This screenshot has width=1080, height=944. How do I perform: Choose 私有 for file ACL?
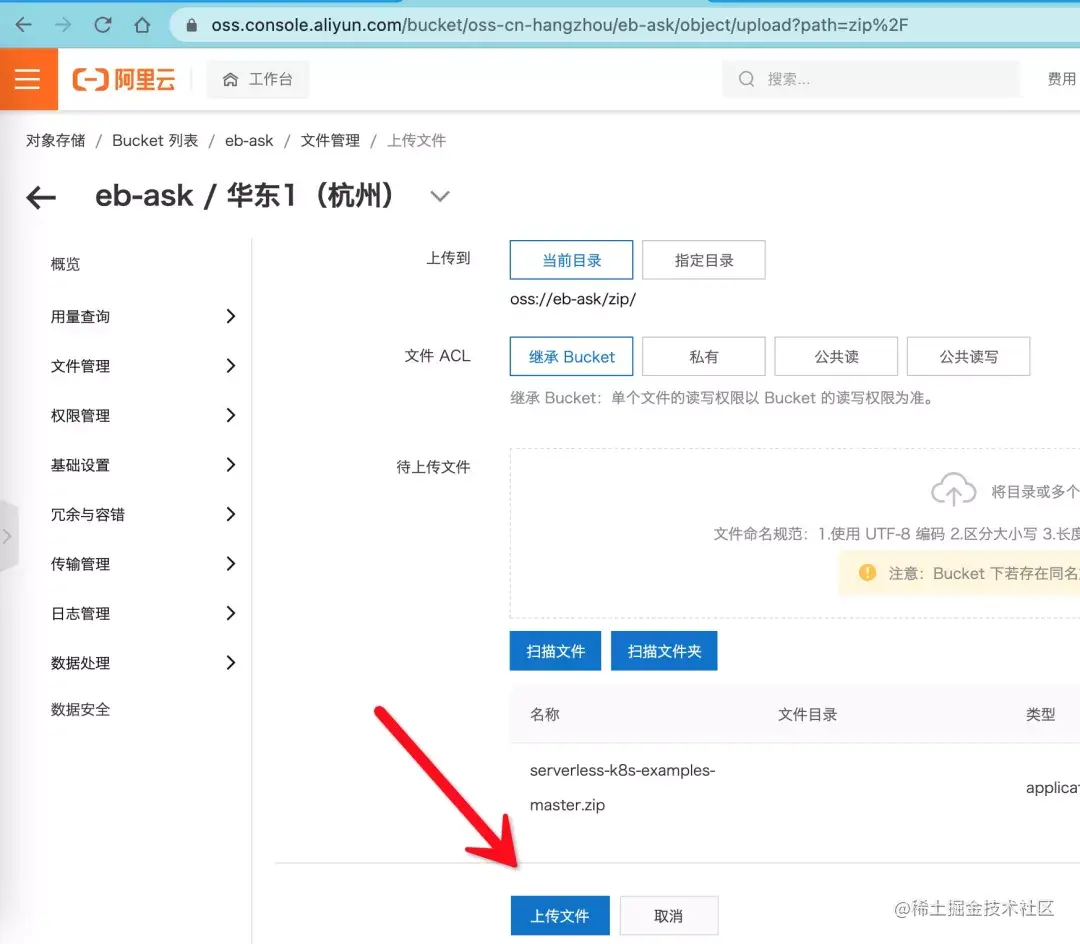click(x=703, y=357)
